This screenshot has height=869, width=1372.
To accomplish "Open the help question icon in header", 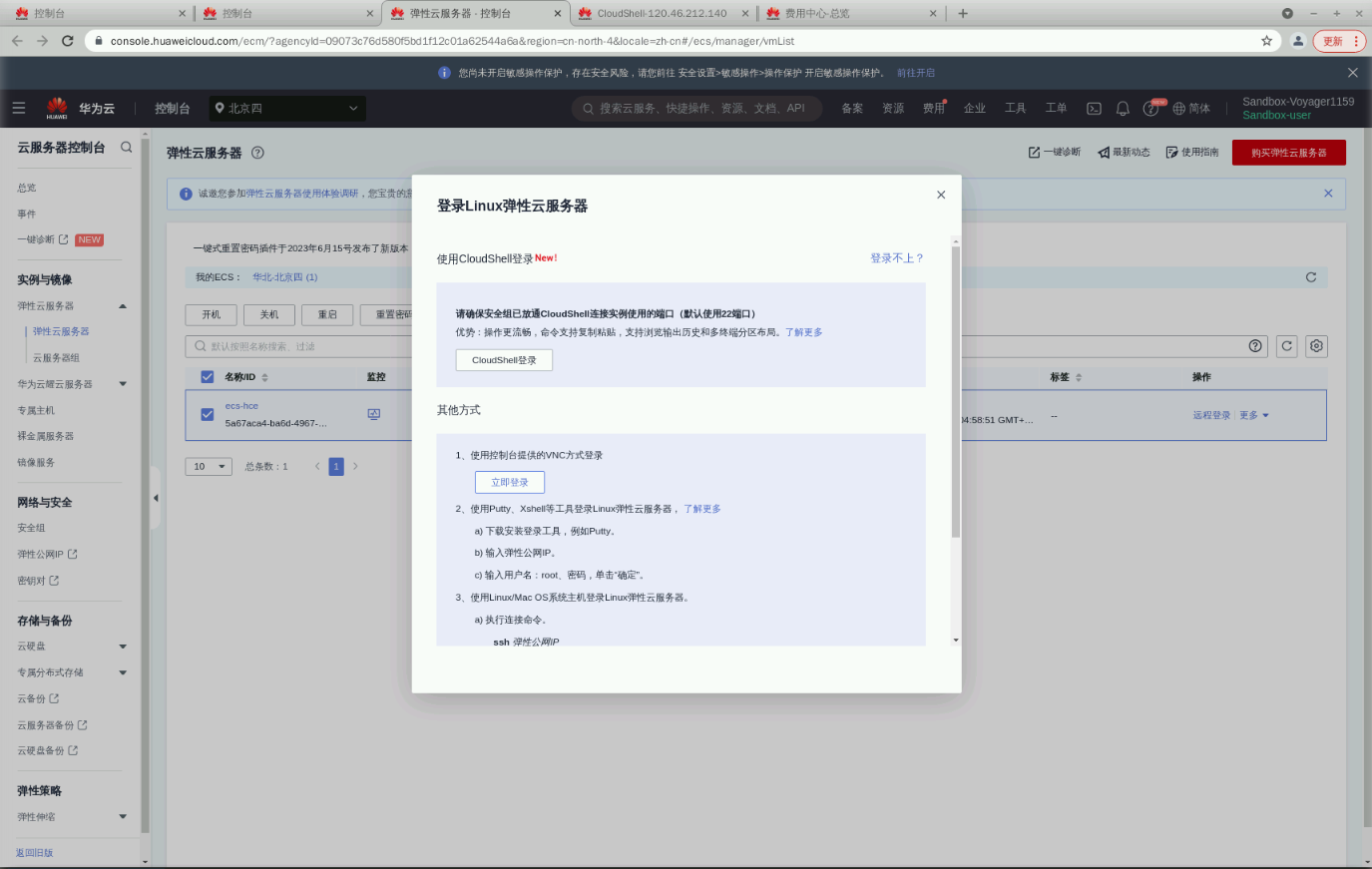I will click(x=1150, y=109).
